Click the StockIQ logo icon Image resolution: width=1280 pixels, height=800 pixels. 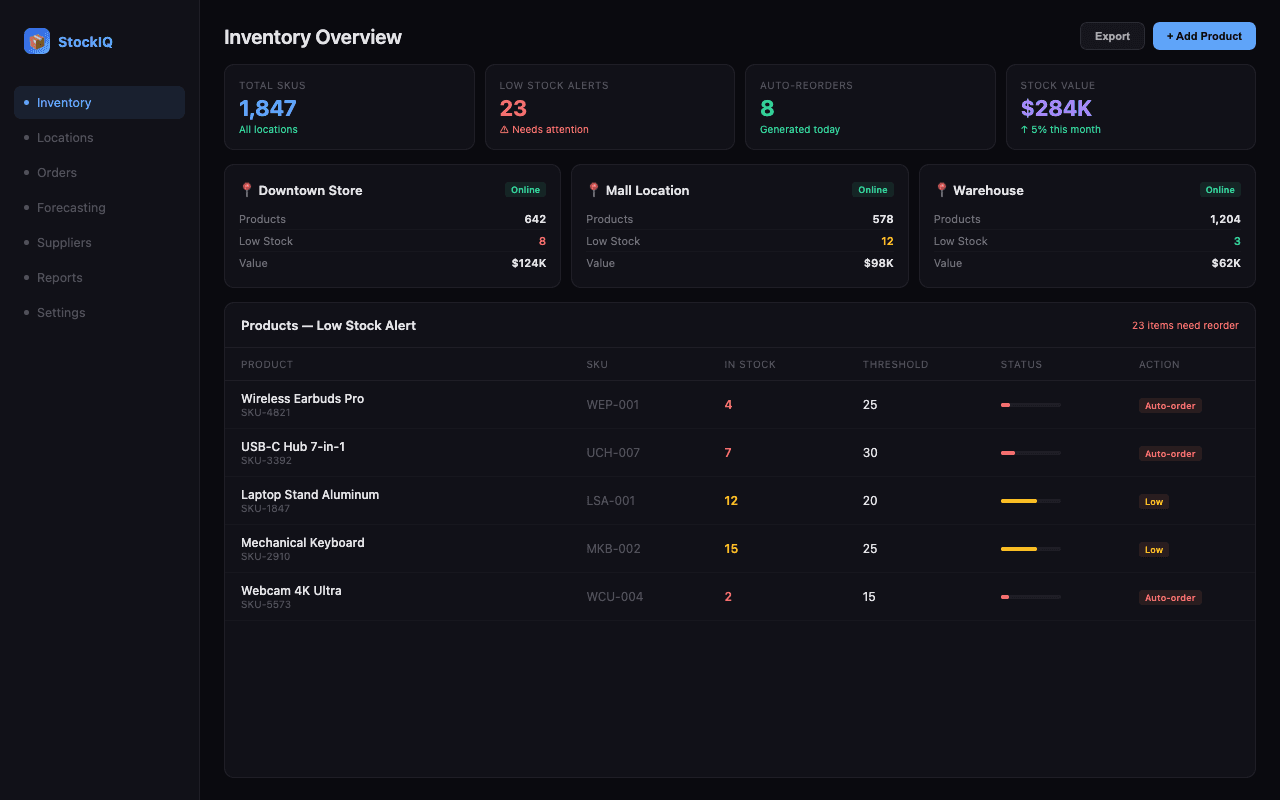[x=36, y=41]
